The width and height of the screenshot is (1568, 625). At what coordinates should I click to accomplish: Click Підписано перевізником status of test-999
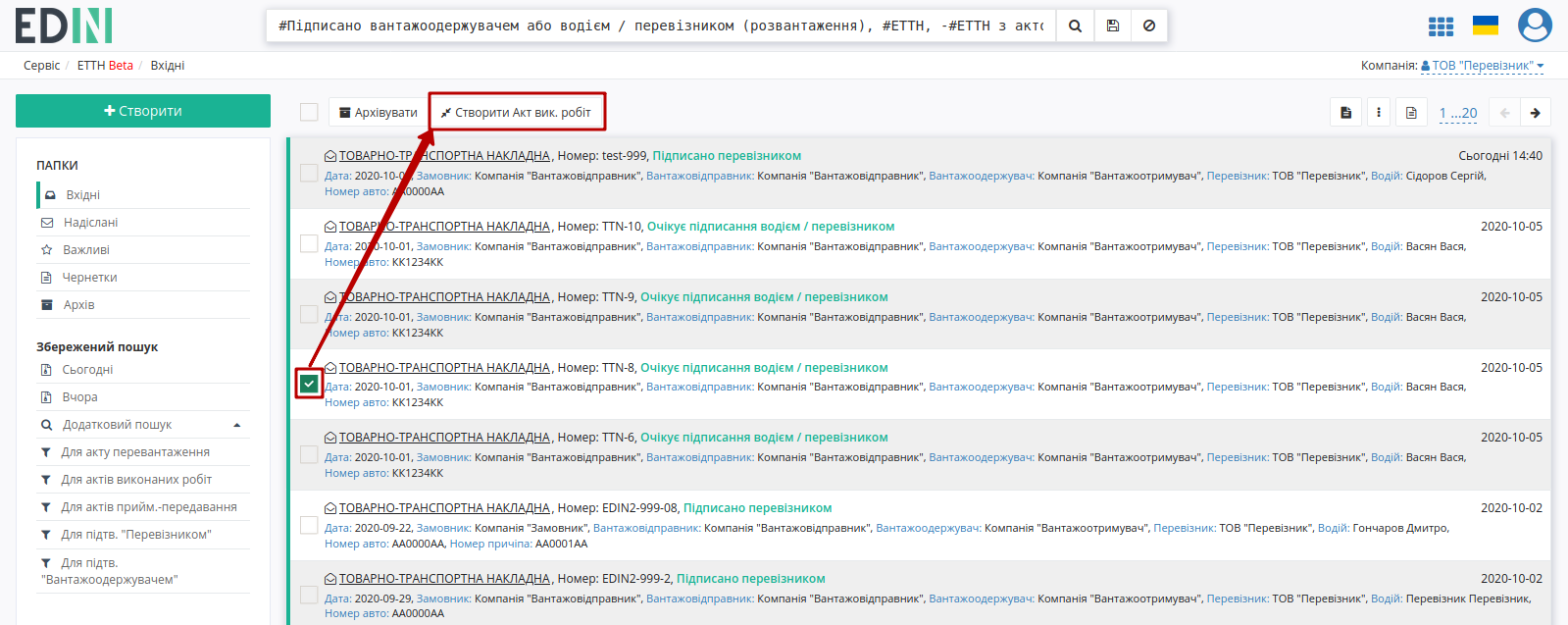(x=727, y=156)
